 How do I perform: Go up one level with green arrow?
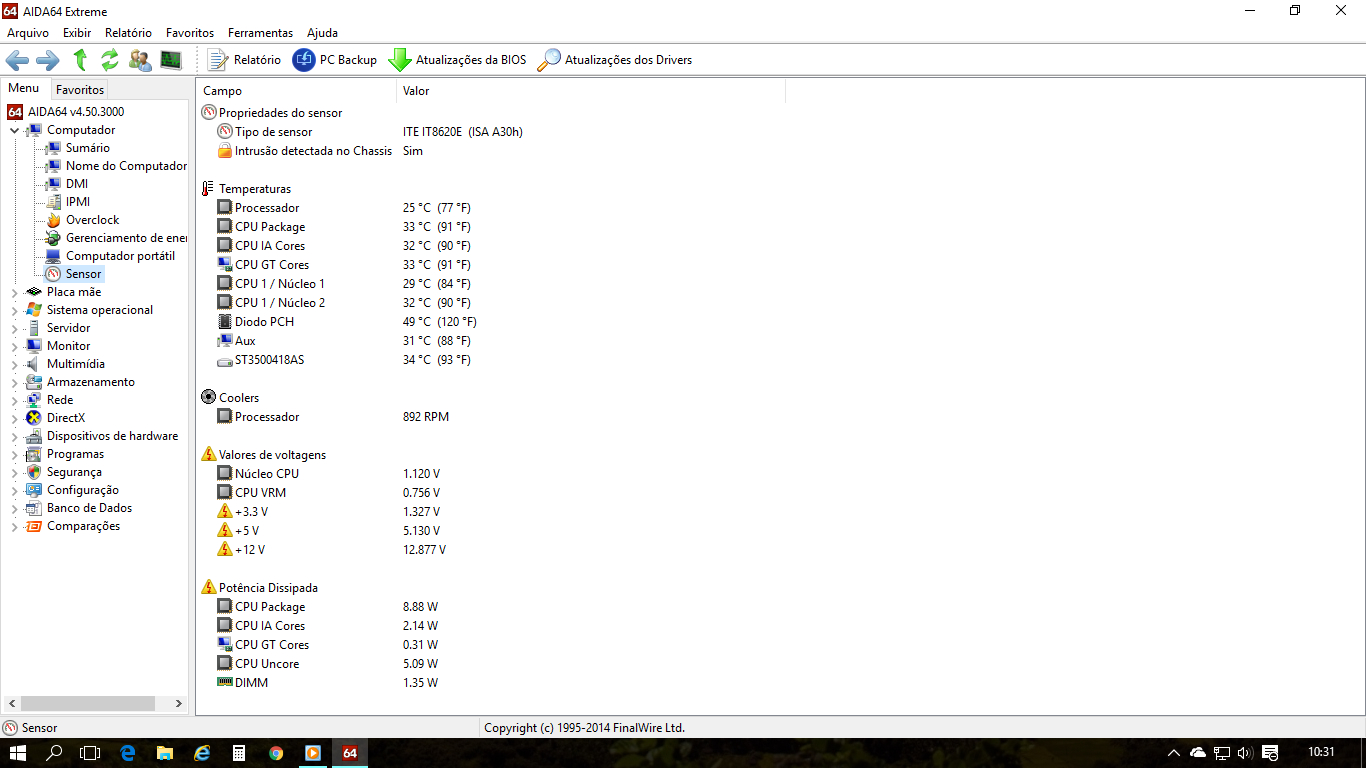point(80,60)
